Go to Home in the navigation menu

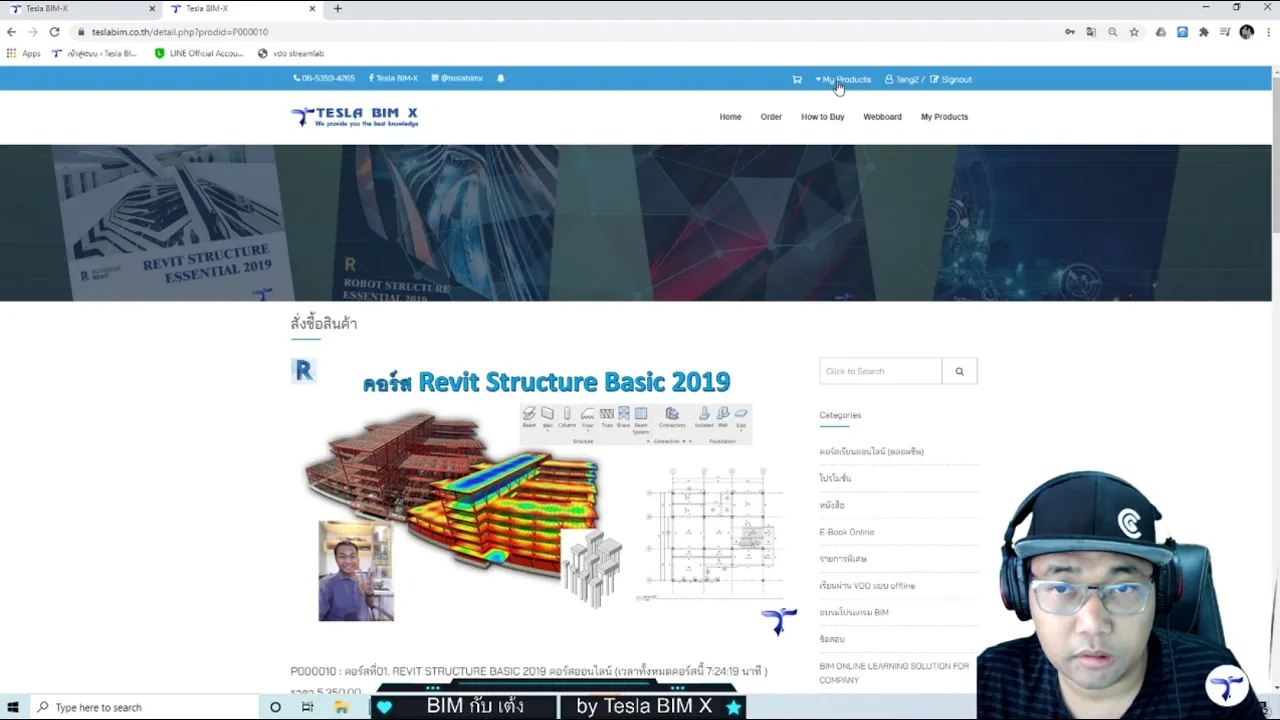coord(730,117)
